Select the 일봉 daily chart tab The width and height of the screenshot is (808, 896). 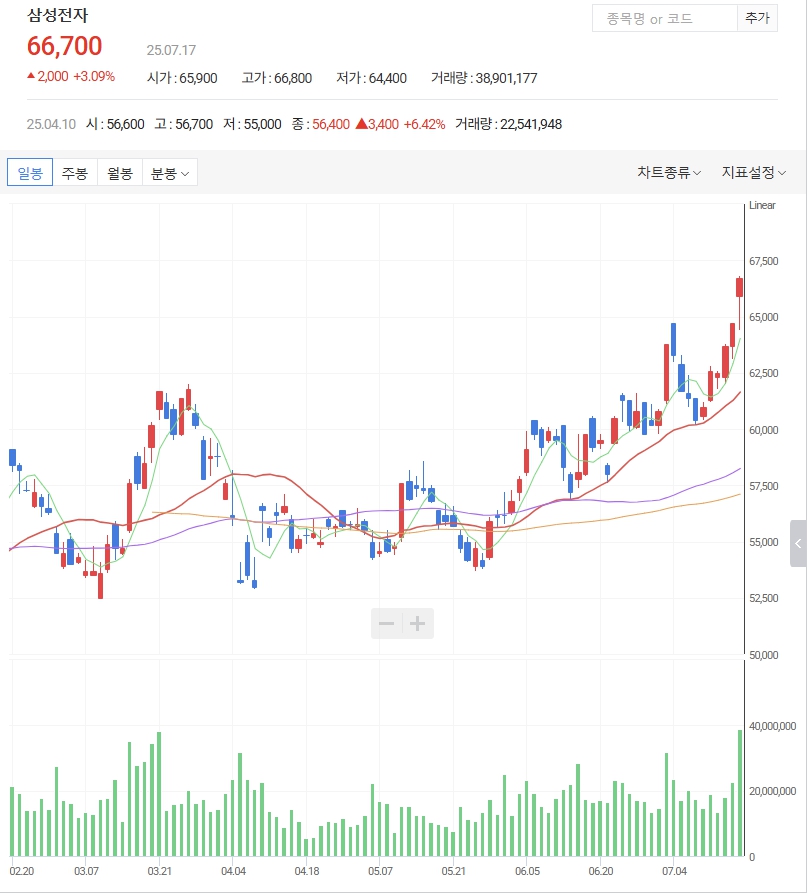30,173
